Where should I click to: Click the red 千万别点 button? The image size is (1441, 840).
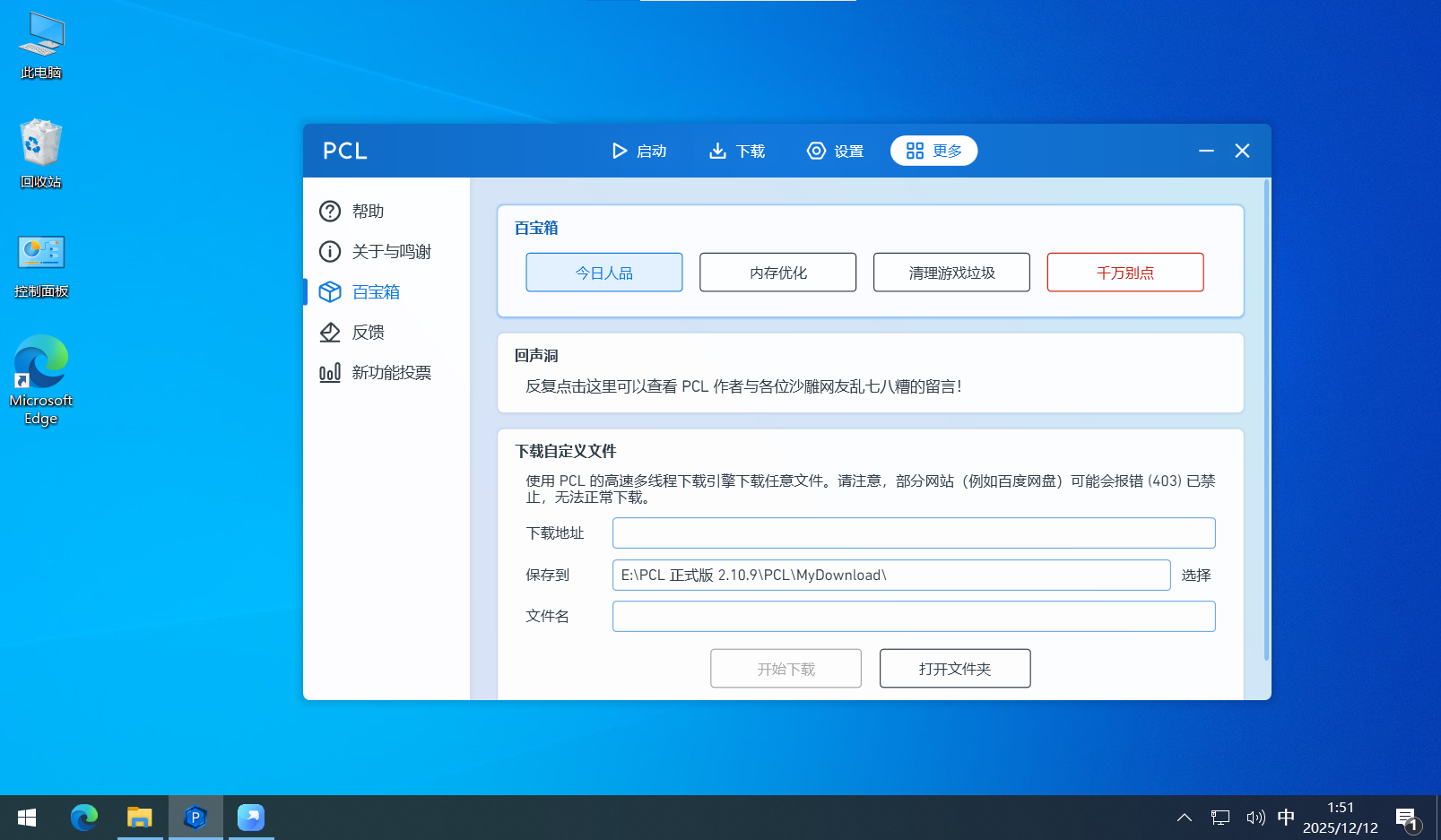click(x=1124, y=273)
